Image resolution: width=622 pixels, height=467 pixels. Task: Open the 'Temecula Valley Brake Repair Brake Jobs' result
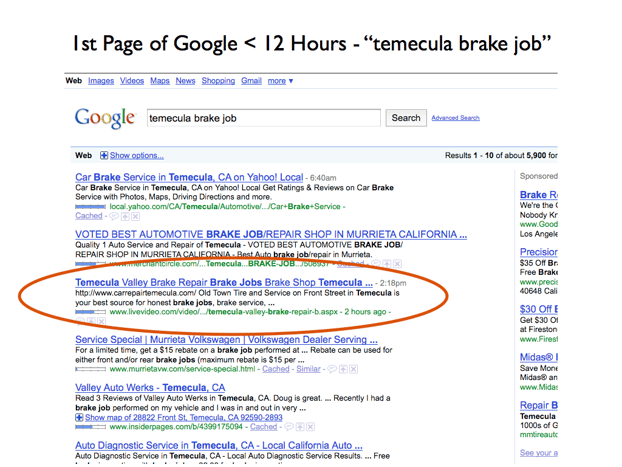tap(224, 283)
